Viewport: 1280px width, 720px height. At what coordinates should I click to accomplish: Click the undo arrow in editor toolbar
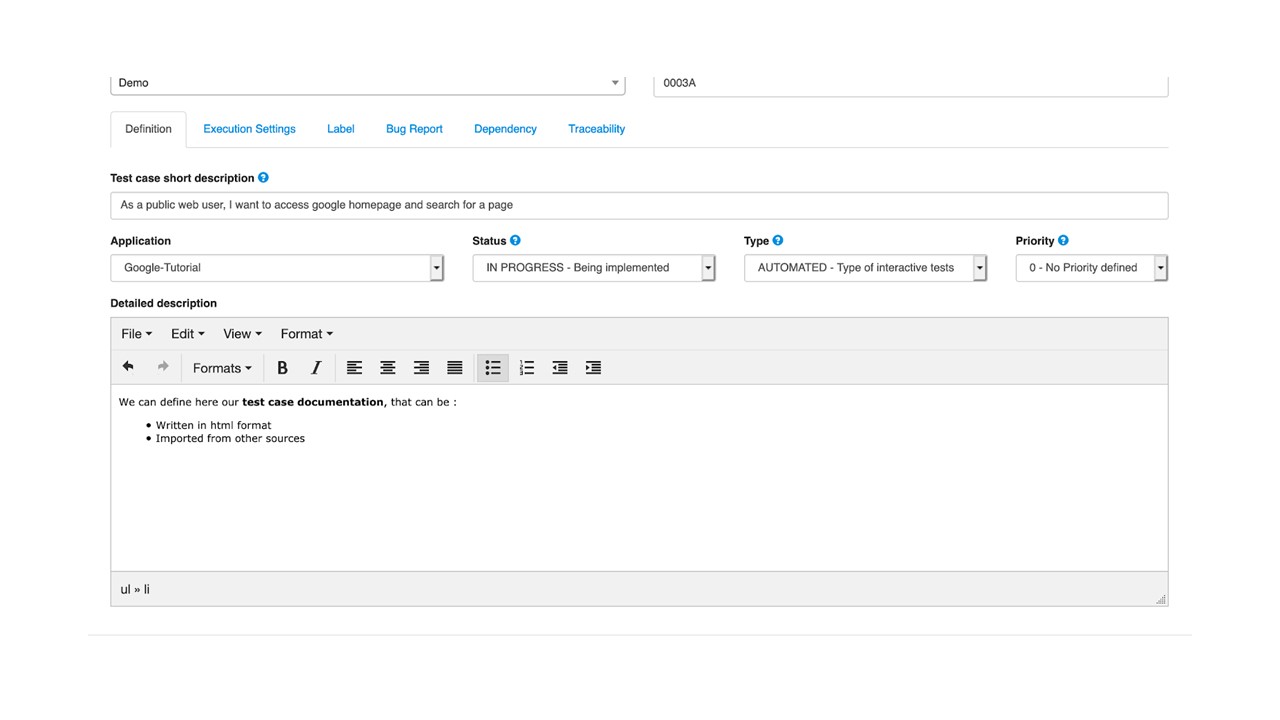(x=128, y=367)
